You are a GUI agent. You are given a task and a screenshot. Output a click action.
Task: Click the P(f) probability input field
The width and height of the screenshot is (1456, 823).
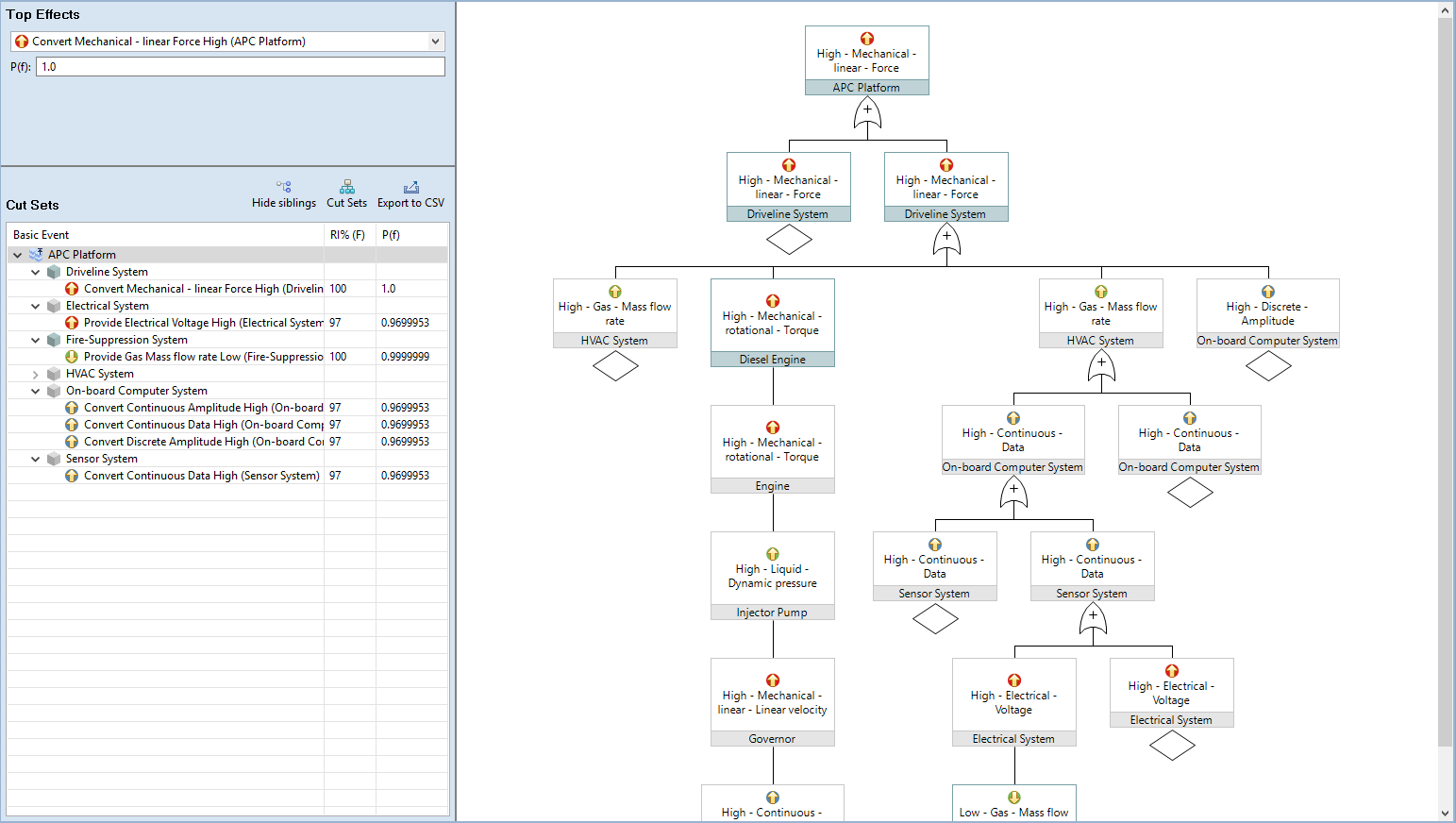pos(240,67)
